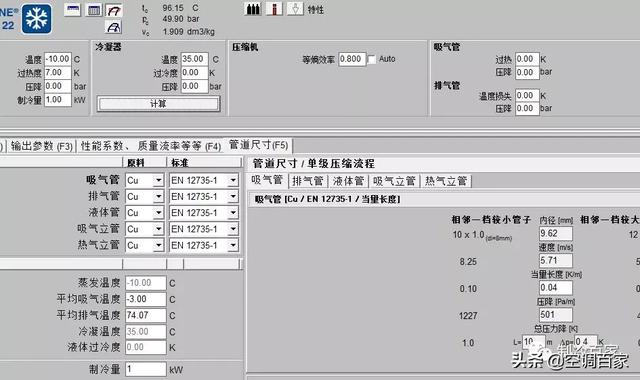The width and height of the screenshot is (640, 380).
Task: Click the 等熵效率 value field 0.800
Action: [x=352, y=59]
